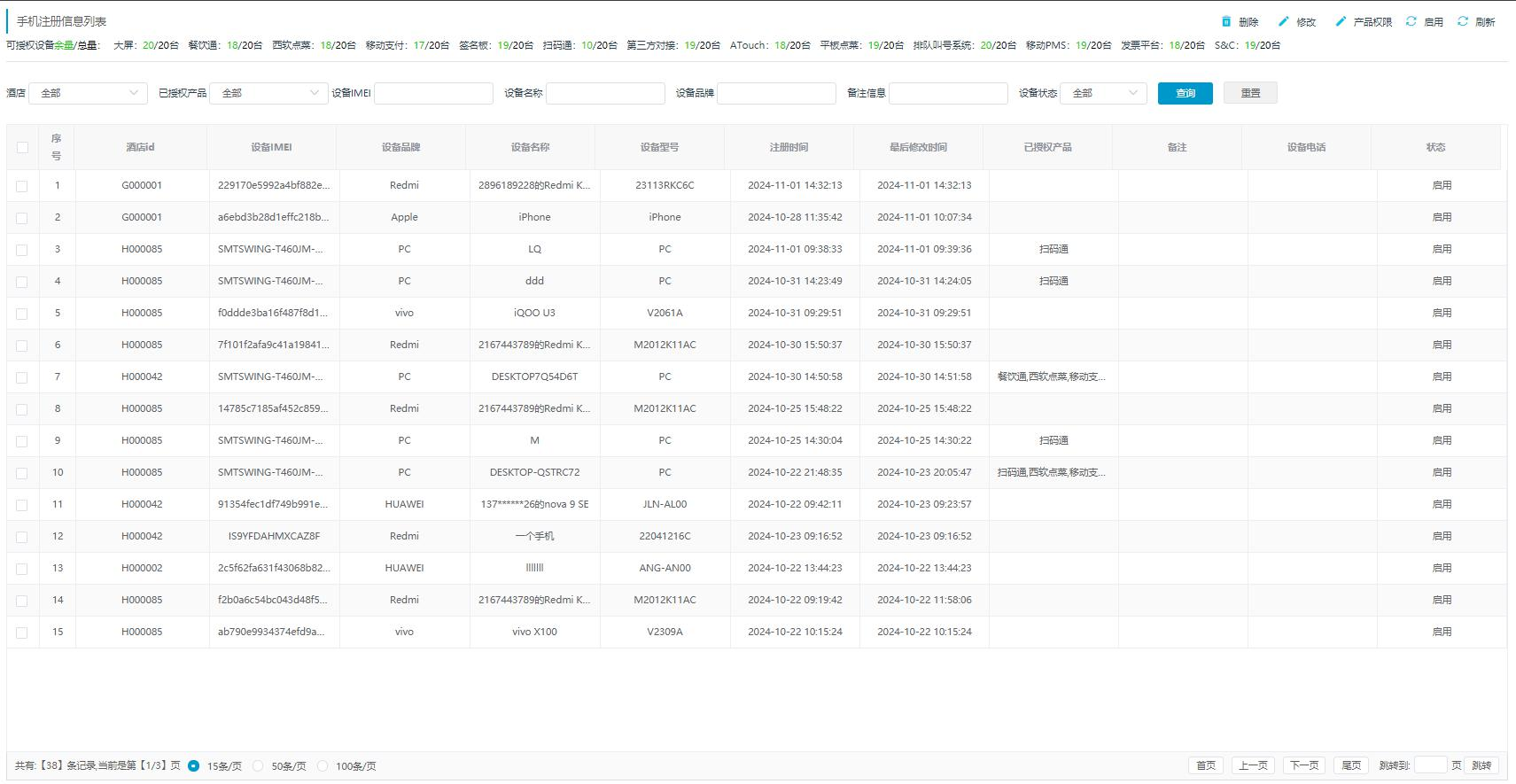Tick the checkbox for row 7
Viewport: 1516px width, 784px height.
click(x=22, y=377)
